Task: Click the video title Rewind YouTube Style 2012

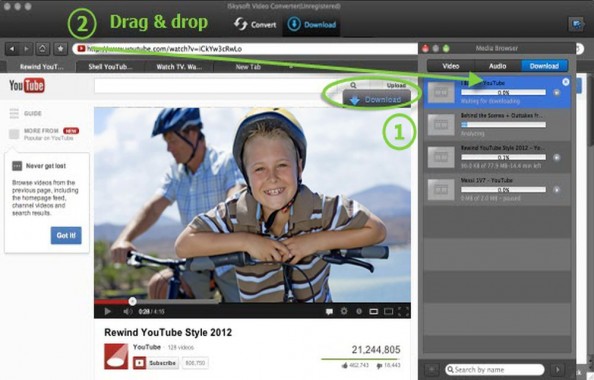Action: pyautogui.click(x=168, y=332)
